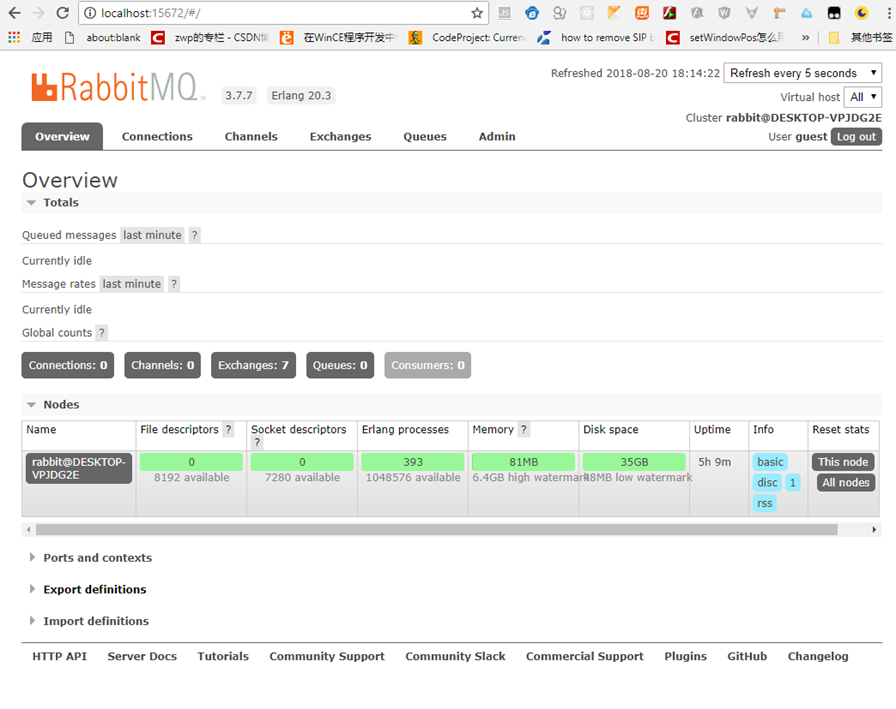Click the 35GB disk space bar
The height and width of the screenshot is (709, 896).
click(634, 462)
